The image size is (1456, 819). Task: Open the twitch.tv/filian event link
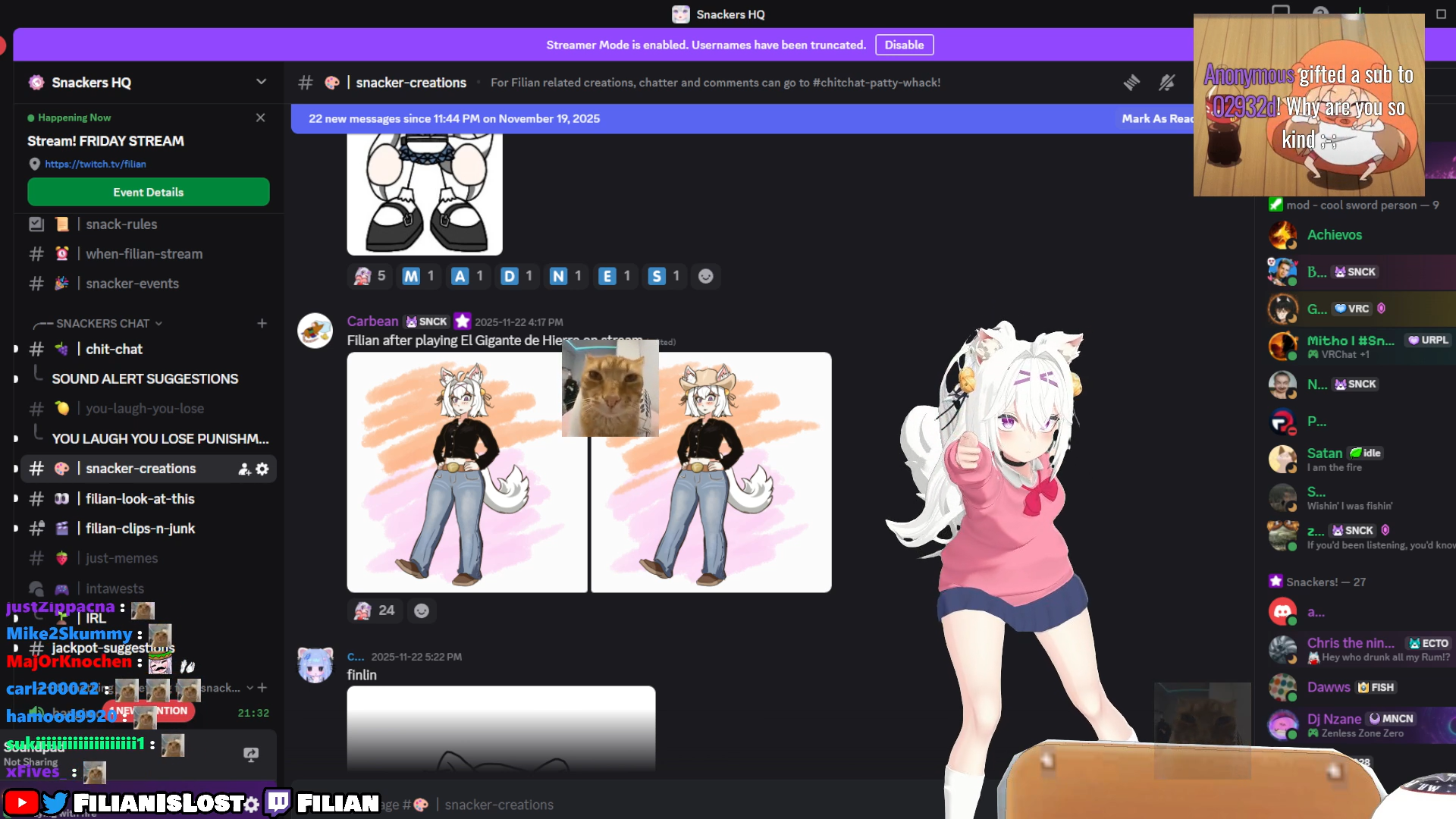[95, 165]
